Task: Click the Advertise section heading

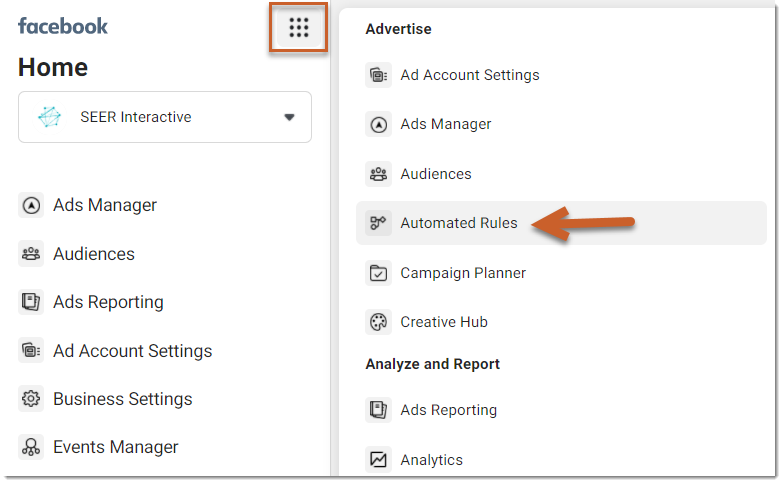Action: click(x=398, y=29)
